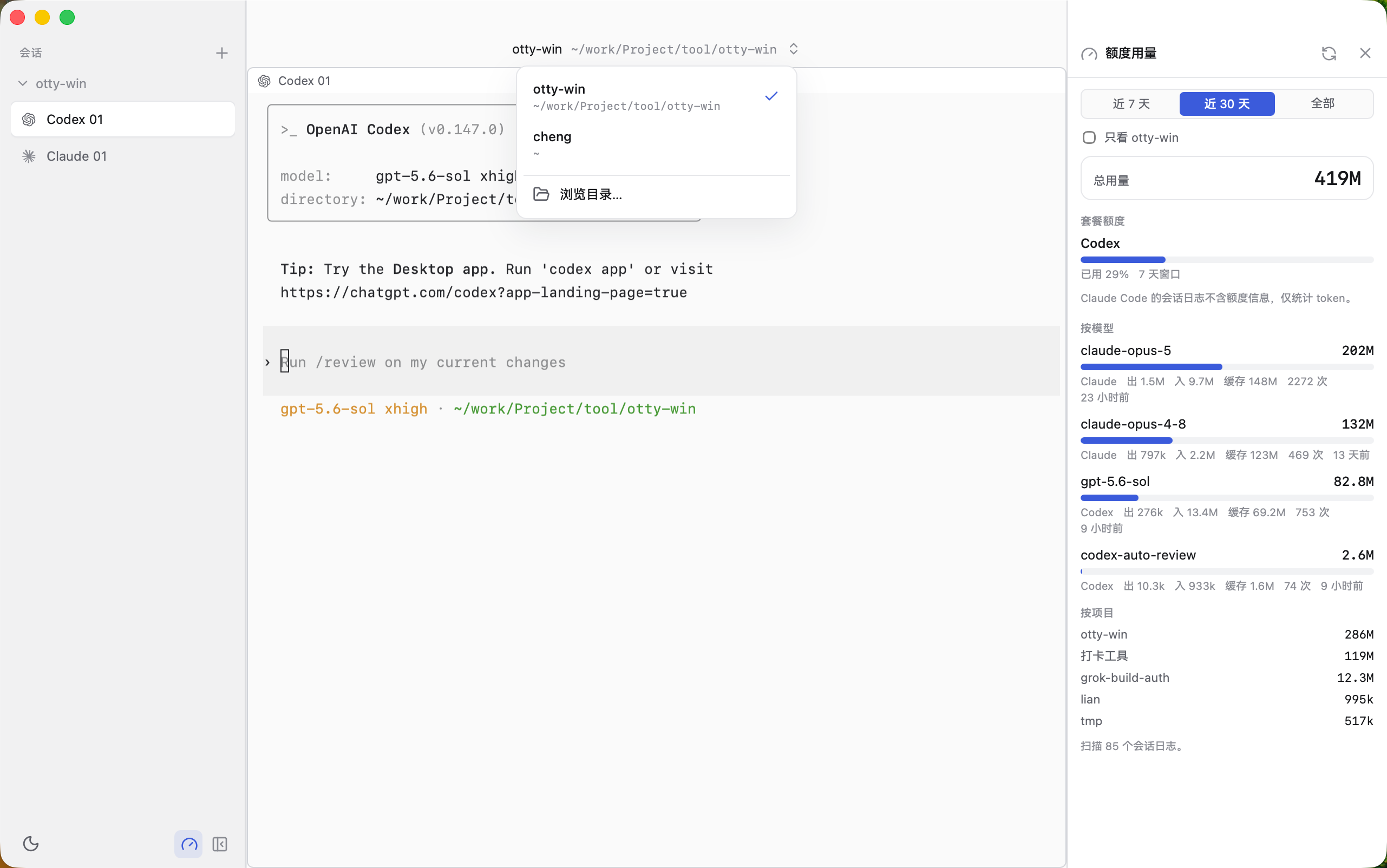Click the status line gpt-5.6-sol xhigh text
Viewport: 1387px width, 868px height.
[354, 409]
